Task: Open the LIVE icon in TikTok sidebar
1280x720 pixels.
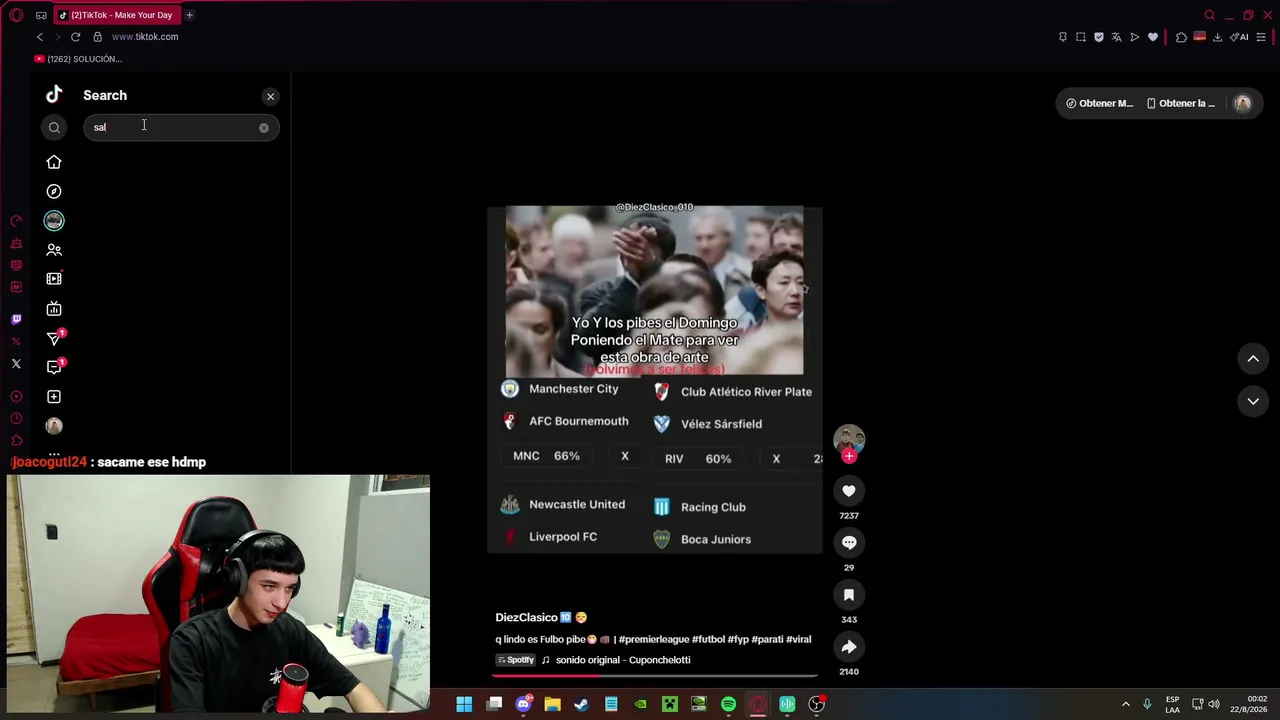Action: pyautogui.click(x=54, y=309)
